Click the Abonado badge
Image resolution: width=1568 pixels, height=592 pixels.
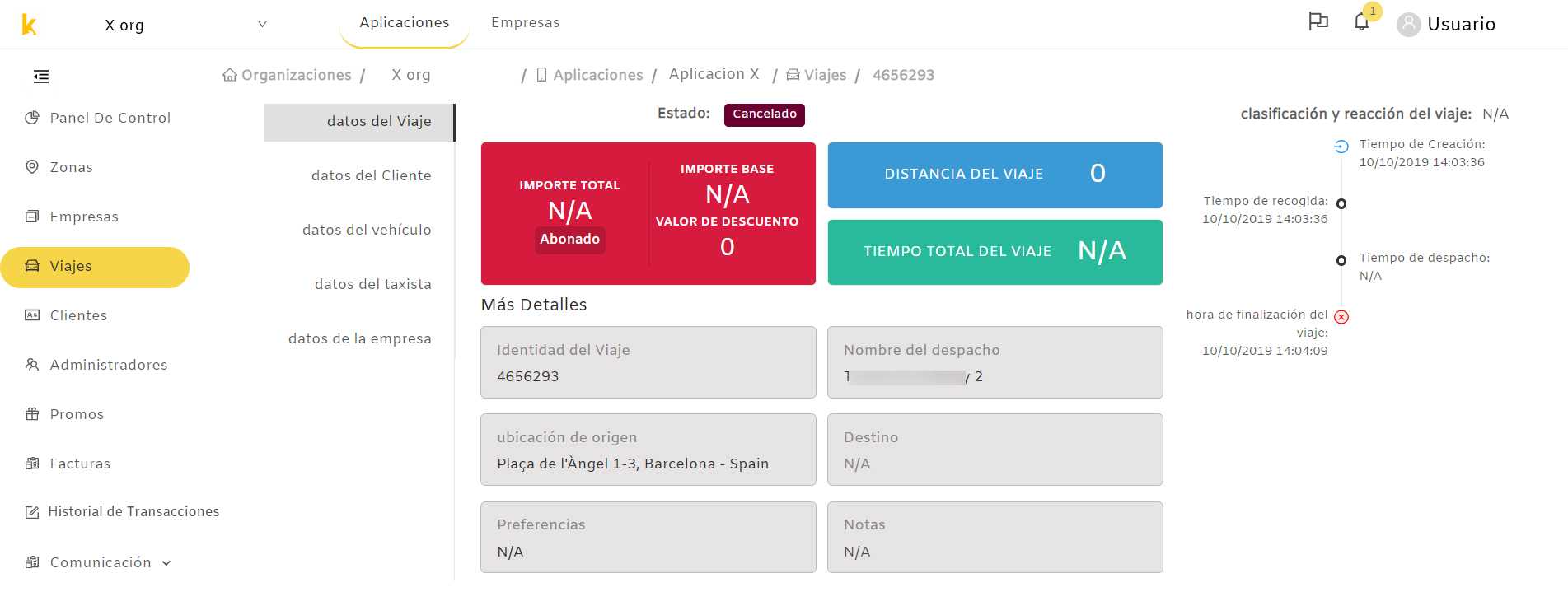point(570,240)
